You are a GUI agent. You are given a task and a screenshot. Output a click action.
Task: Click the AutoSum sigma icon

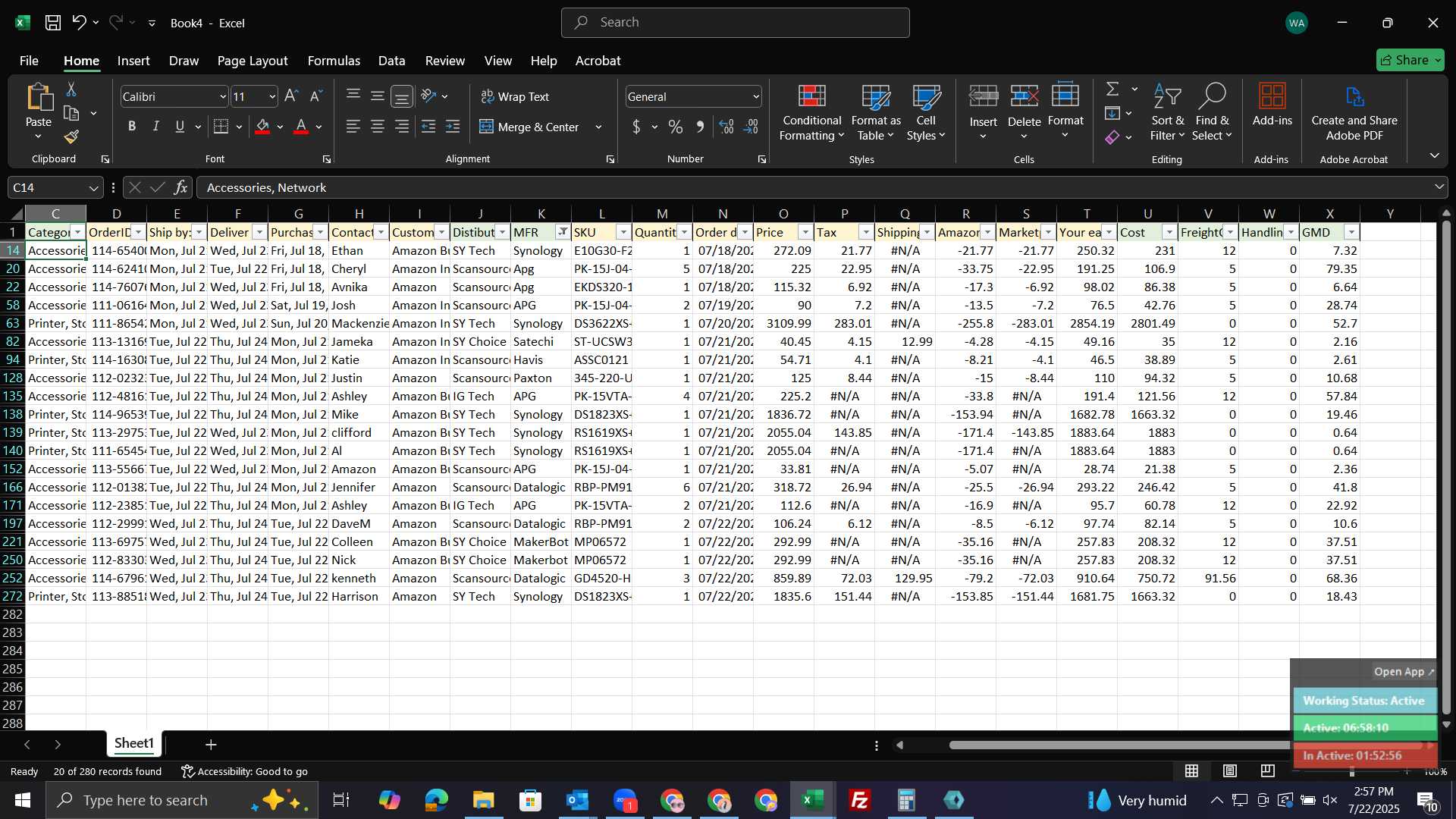click(1112, 89)
